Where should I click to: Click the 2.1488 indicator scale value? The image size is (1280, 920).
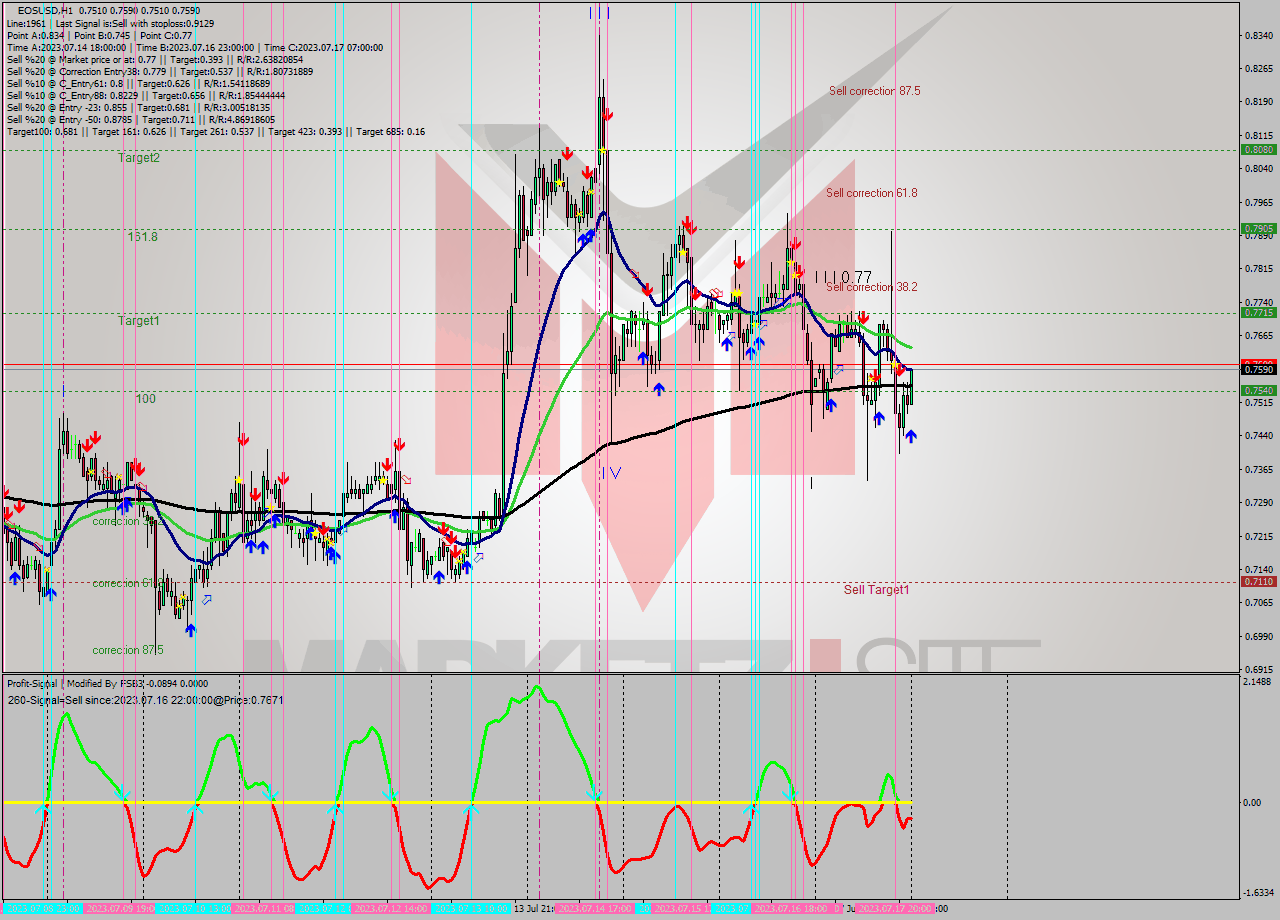(1257, 682)
